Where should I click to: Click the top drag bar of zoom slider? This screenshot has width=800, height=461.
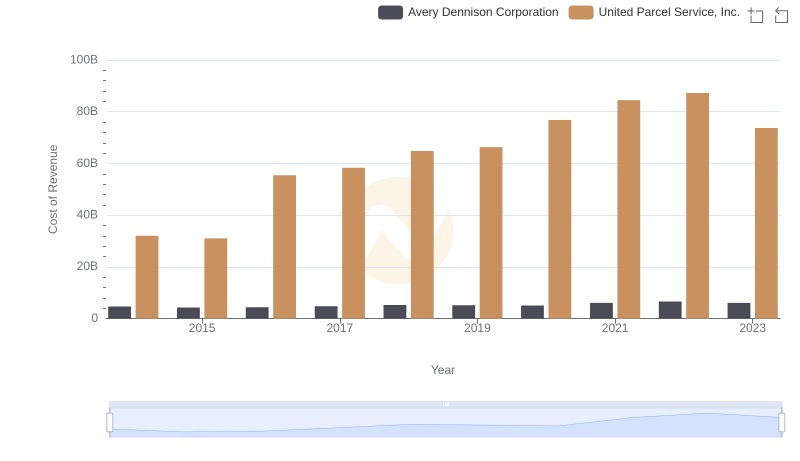click(445, 404)
